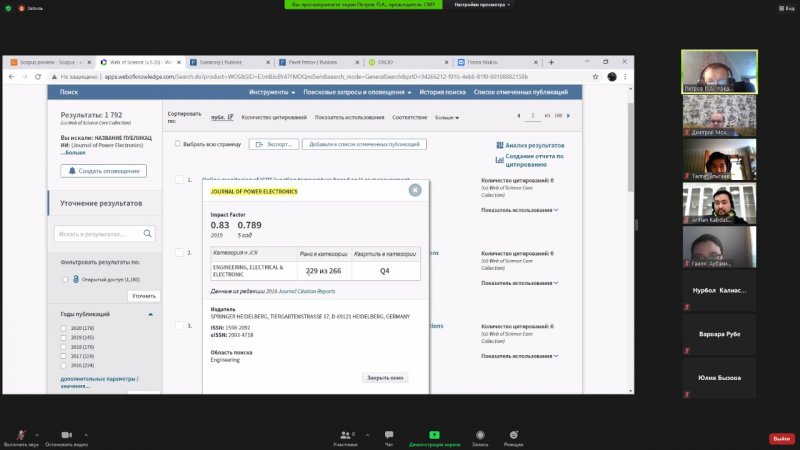The height and width of the screenshot is (450, 800).
Task: Enable the open access filter checkbox
Action: [x=64, y=279]
